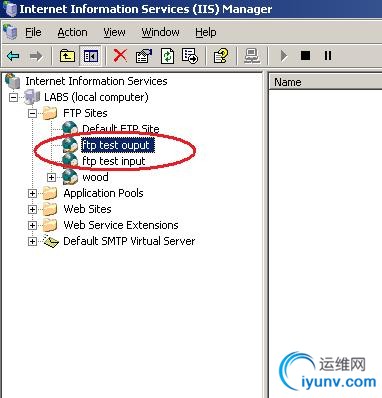Open the File menu

[33, 32]
